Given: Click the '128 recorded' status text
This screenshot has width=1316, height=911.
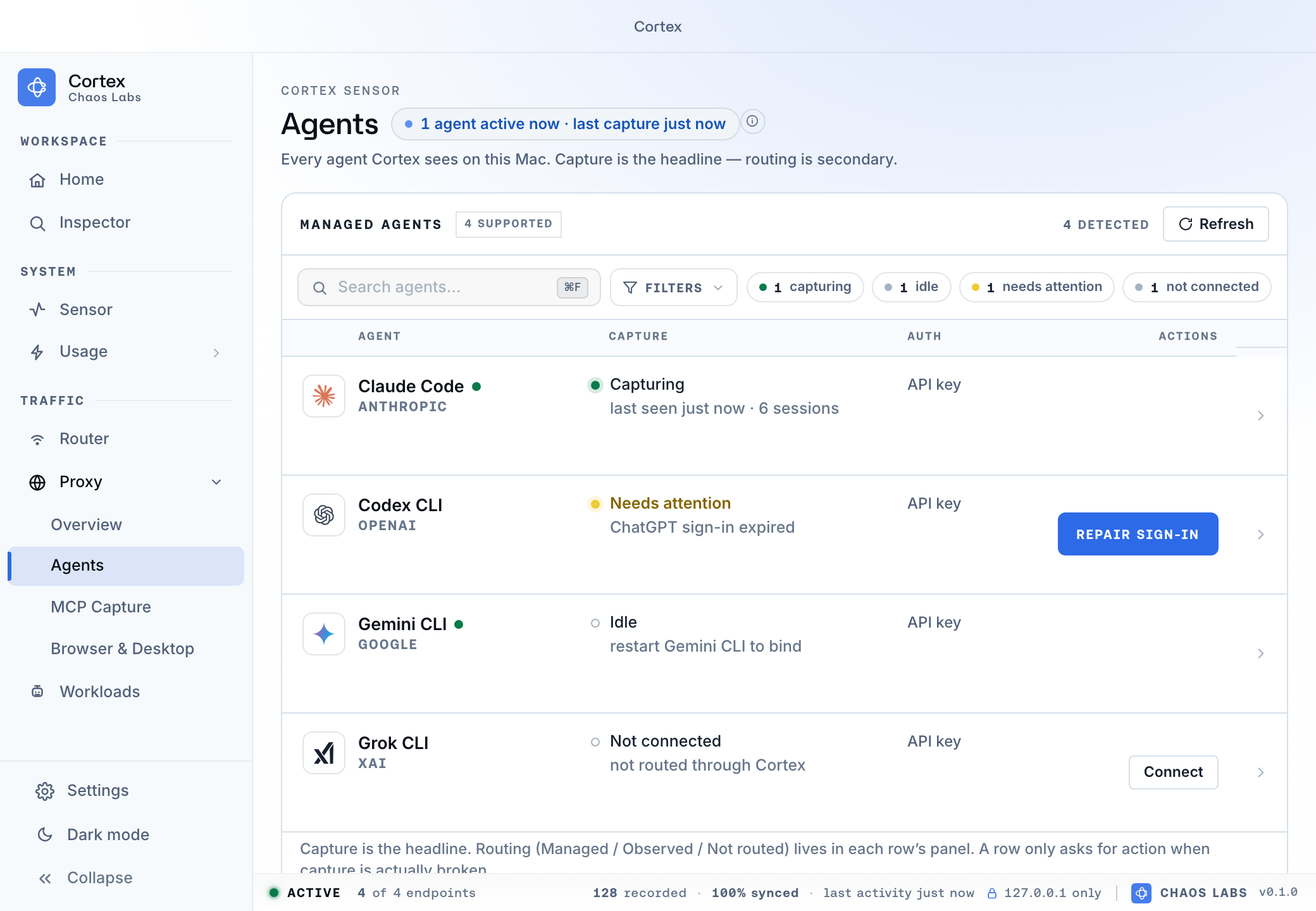Looking at the screenshot, I should 640,893.
